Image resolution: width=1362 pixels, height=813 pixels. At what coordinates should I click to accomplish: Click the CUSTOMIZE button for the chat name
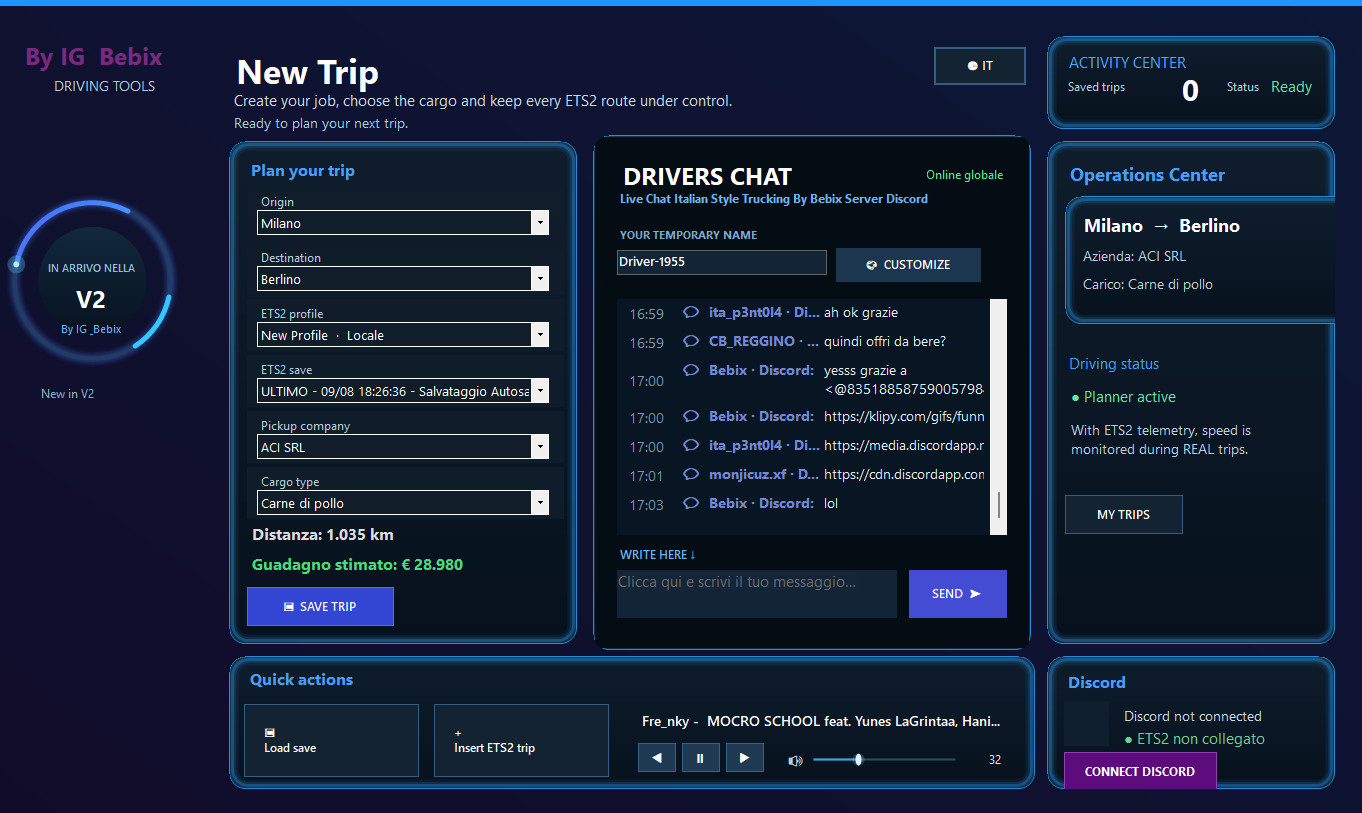pos(908,265)
